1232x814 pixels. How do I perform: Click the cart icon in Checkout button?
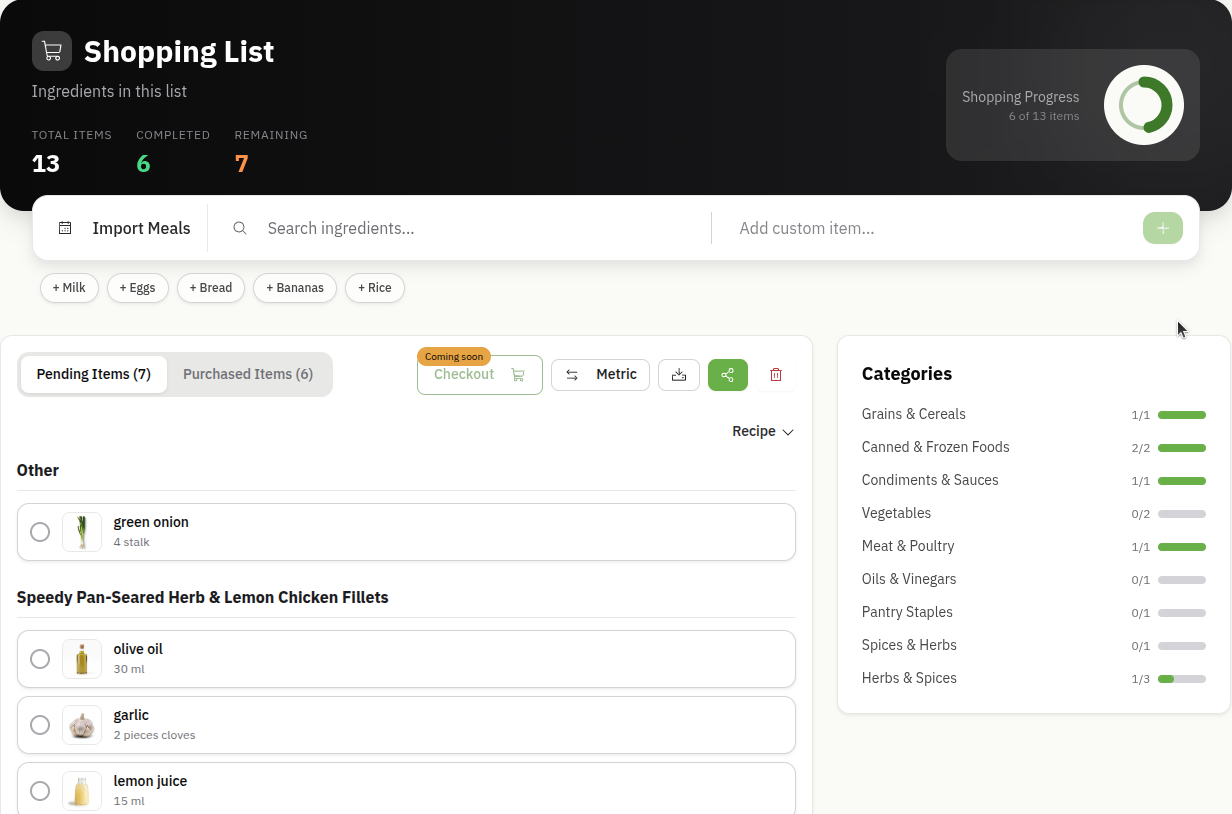pyautogui.click(x=518, y=375)
